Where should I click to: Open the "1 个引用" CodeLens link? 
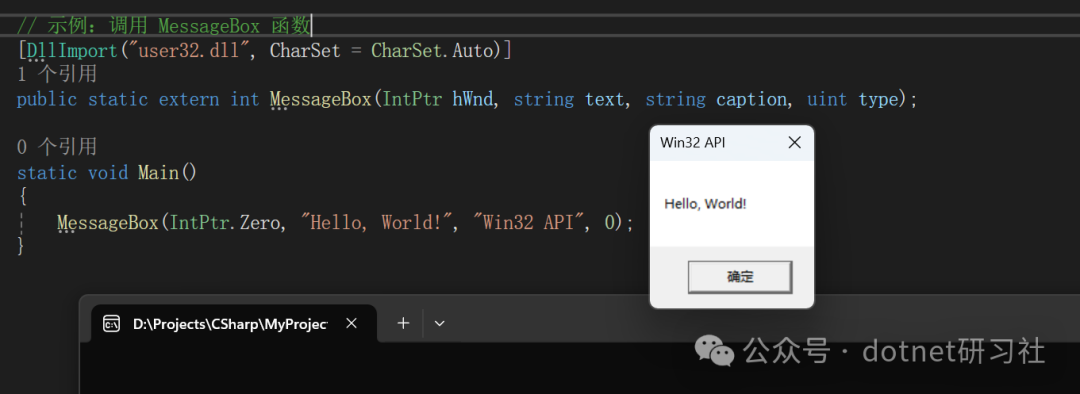pos(56,74)
